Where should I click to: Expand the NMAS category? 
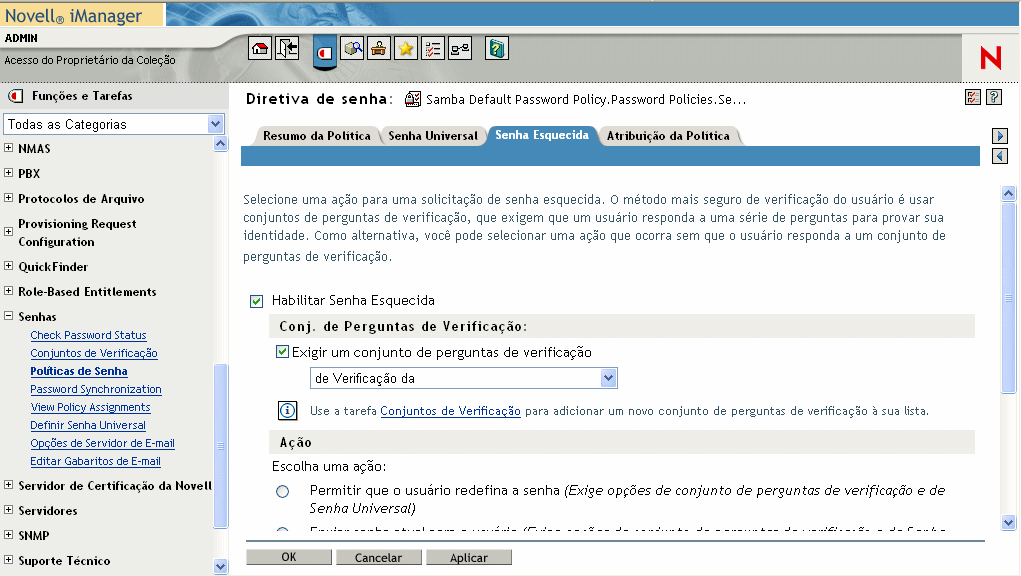[8, 148]
